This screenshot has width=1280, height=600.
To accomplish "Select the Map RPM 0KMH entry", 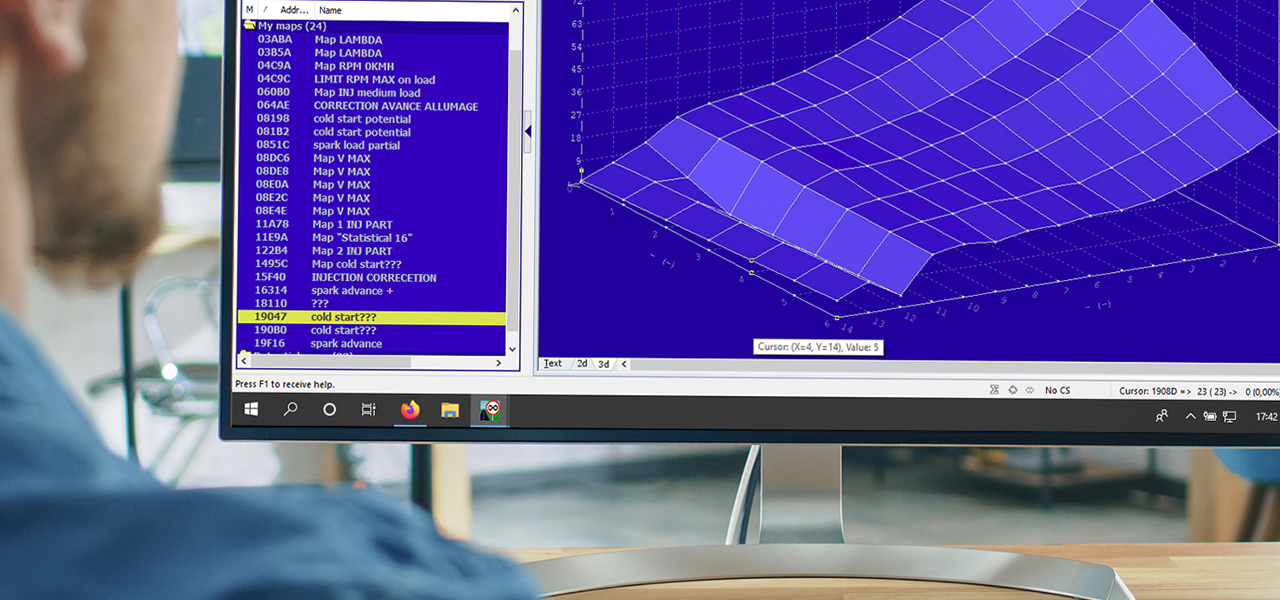I will [374, 66].
